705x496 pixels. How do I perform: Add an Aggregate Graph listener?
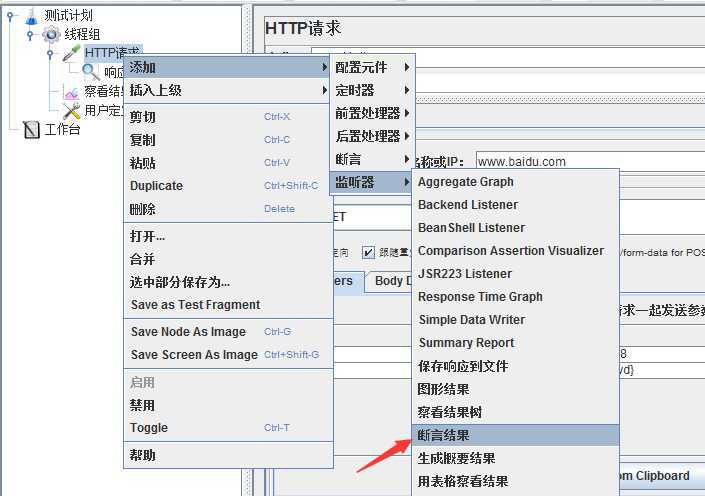click(x=515, y=182)
